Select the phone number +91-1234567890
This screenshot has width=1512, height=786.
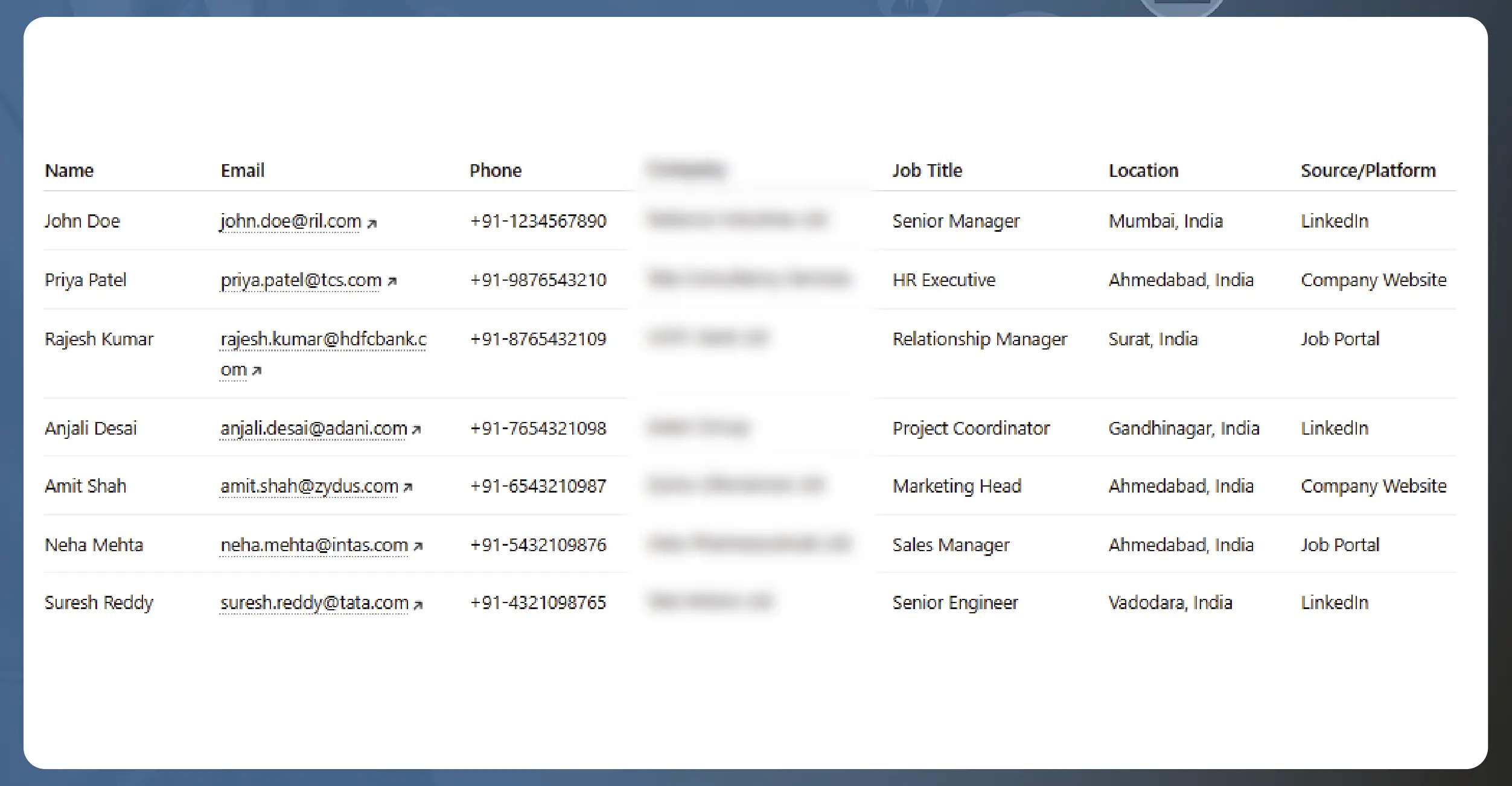(538, 222)
